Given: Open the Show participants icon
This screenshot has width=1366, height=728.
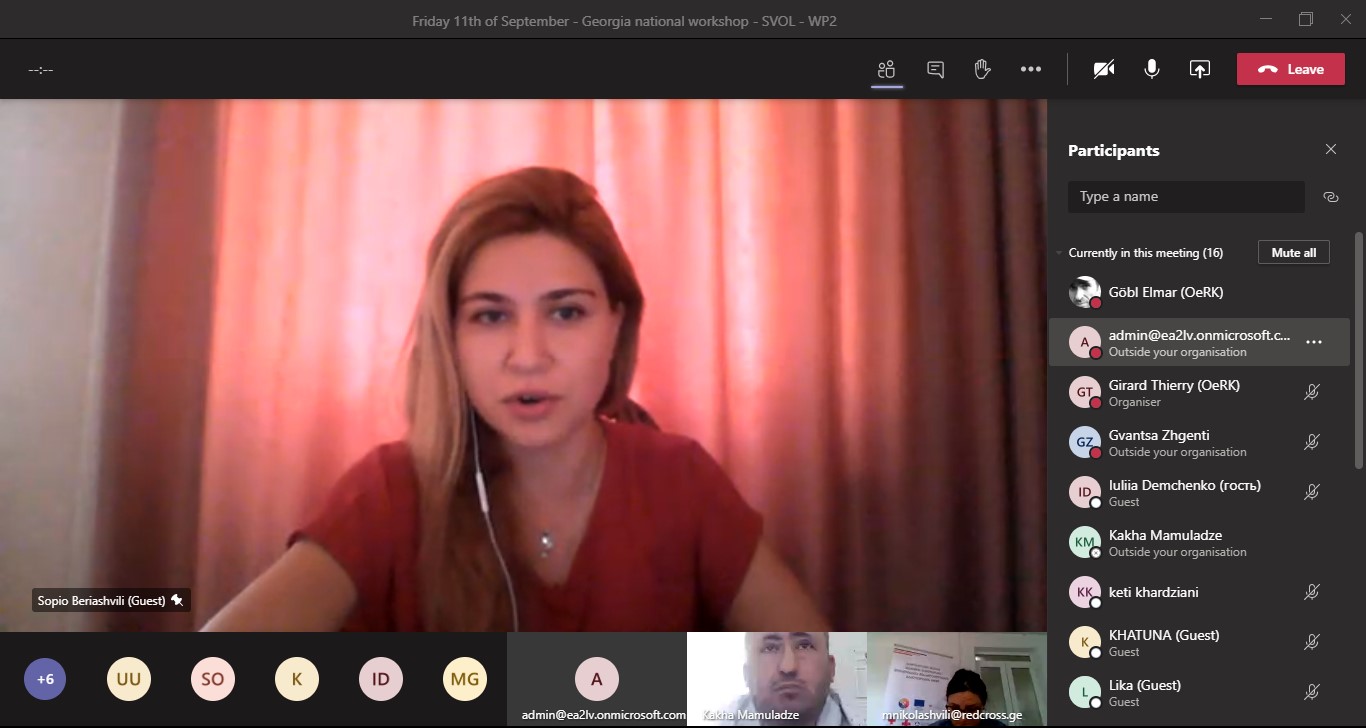Looking at the screenshot, I should tap(886, 69).
